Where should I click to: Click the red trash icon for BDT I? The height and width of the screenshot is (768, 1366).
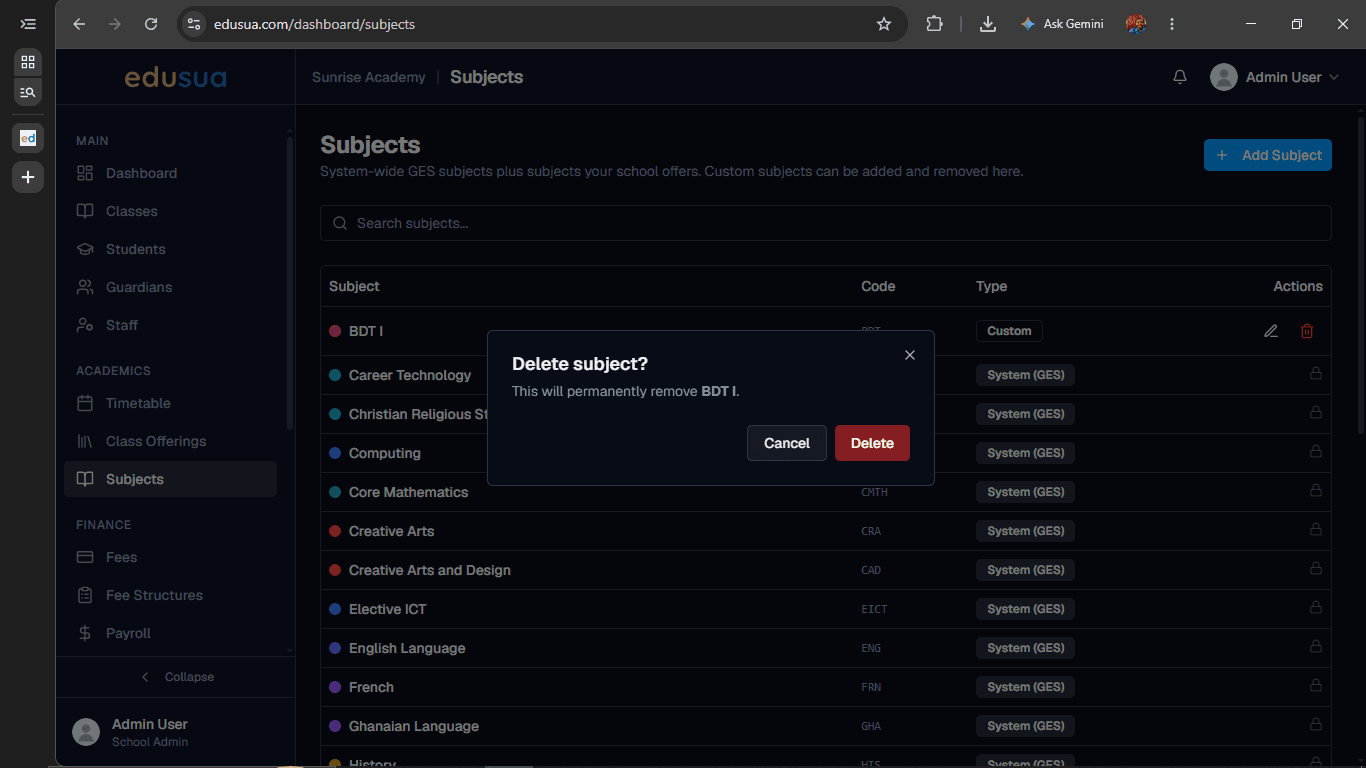[x=1307, y=331]
